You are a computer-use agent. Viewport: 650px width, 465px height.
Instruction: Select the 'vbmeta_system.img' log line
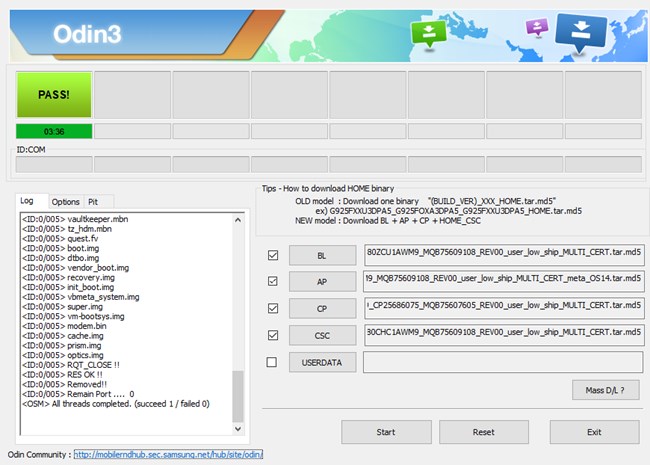tap(81, 297)
